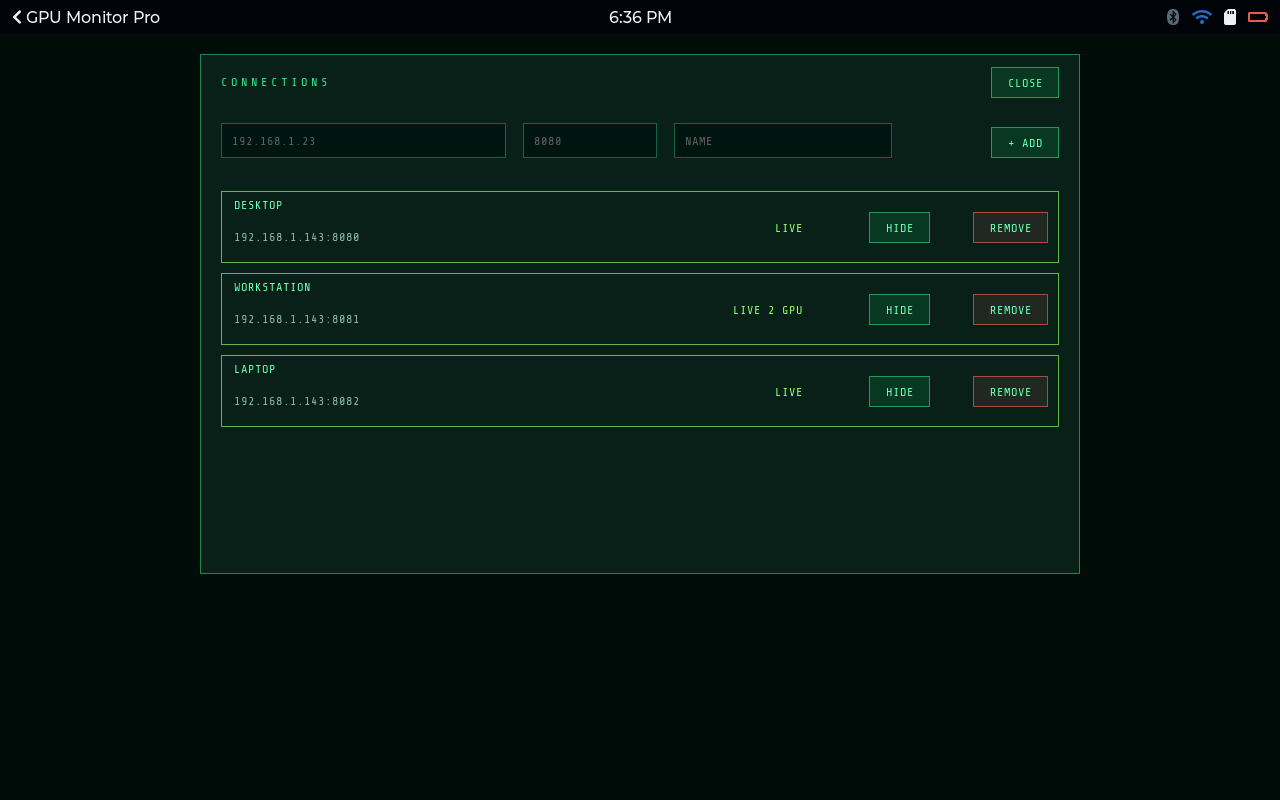
Task: Hide the Laptop connection
Action: [899, 392]
